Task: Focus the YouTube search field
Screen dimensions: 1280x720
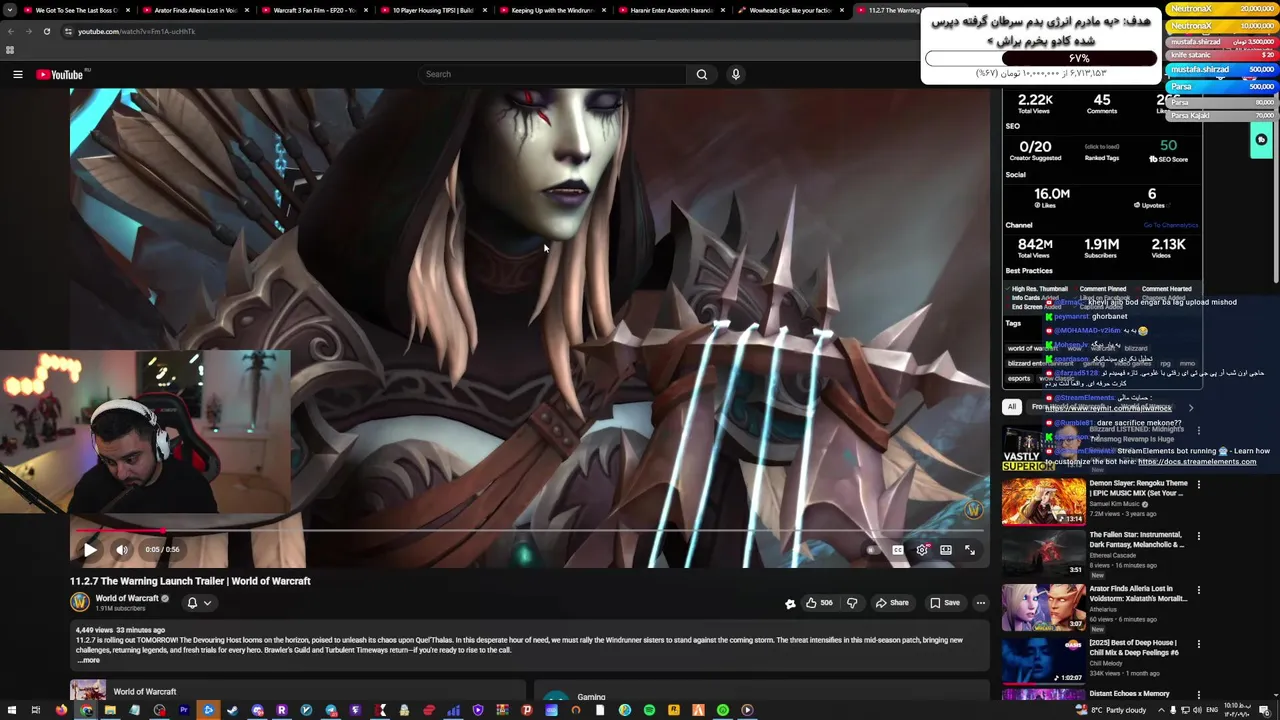Action: point(552,74)
